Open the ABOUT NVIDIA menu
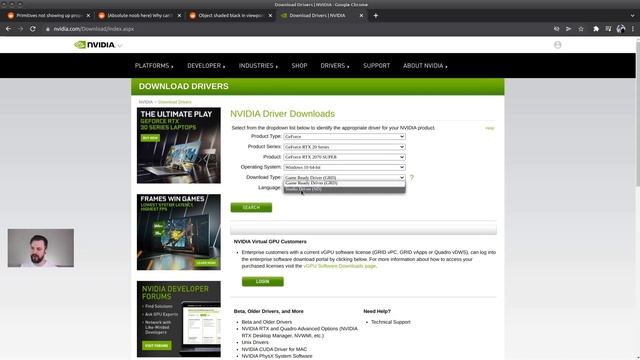Image resolution: width=640 pixels, height=360 pixels. (425, 66)
